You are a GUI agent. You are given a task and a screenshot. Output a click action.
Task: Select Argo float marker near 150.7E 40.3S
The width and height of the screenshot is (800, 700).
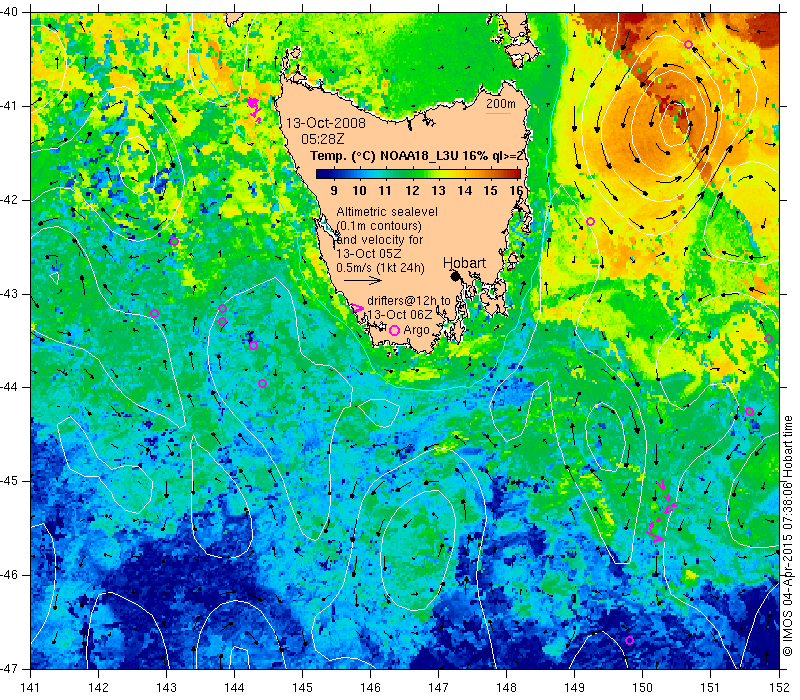[x=688, y=44]
